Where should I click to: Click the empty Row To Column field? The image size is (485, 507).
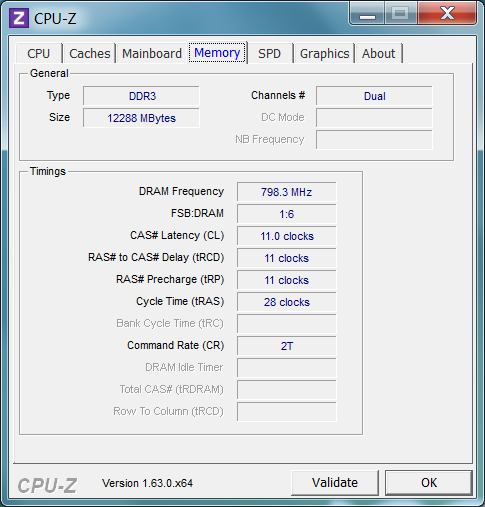[287, 412]
